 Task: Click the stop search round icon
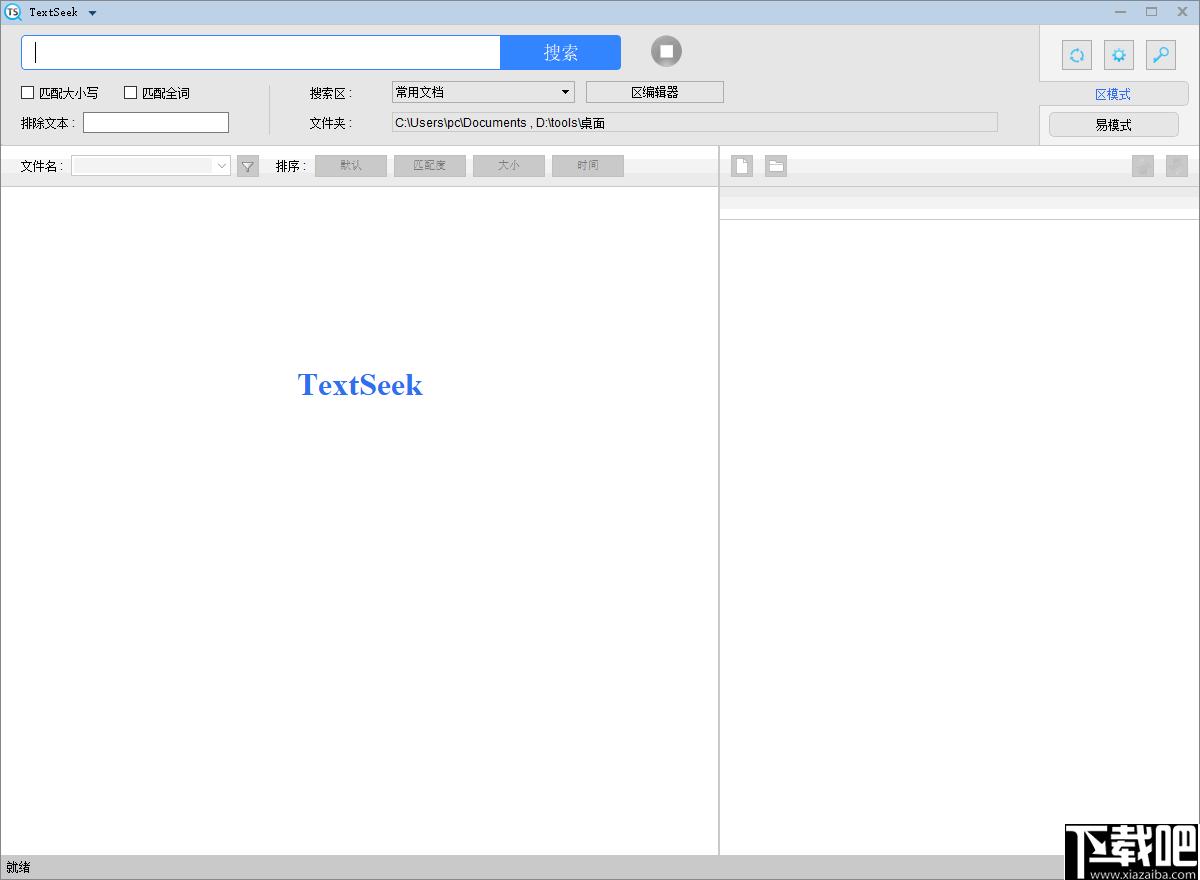[666, 51]
